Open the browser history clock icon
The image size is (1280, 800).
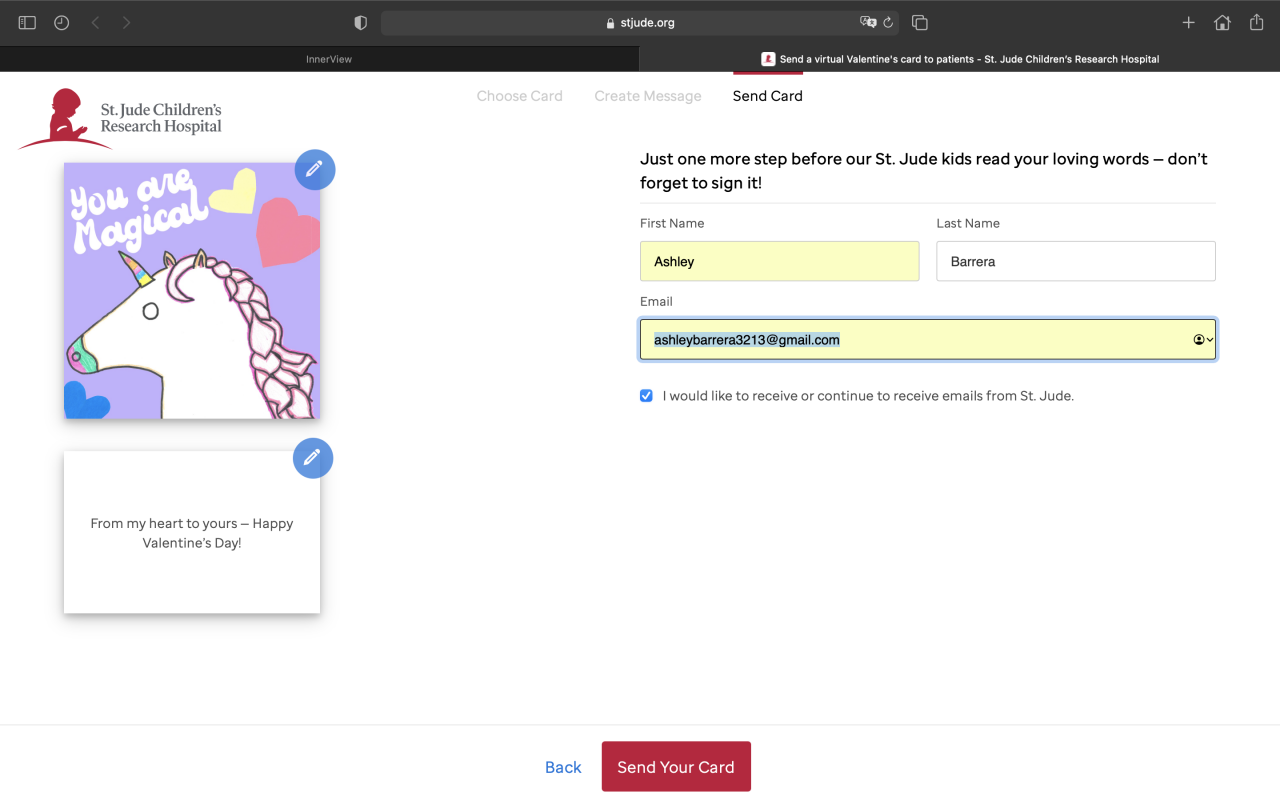click(x=62, y=22)
